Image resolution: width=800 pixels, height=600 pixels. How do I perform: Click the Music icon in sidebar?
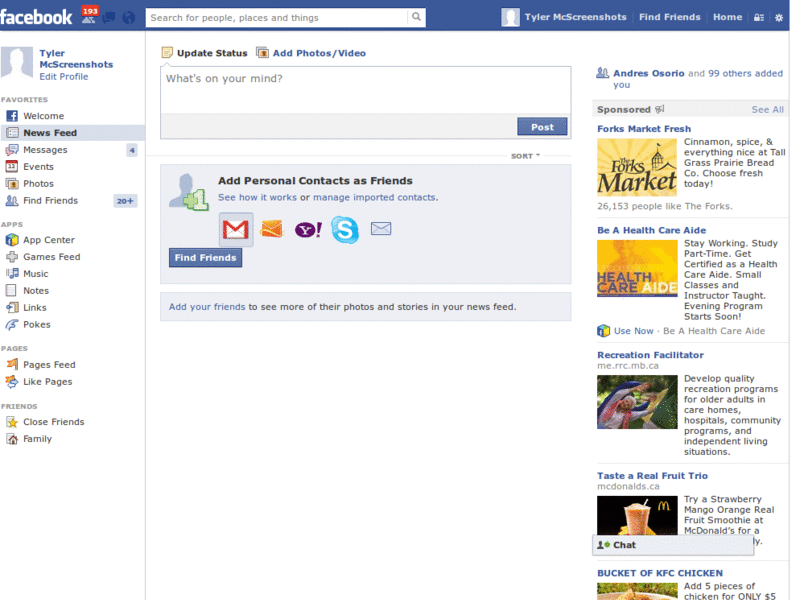(12, 273)
